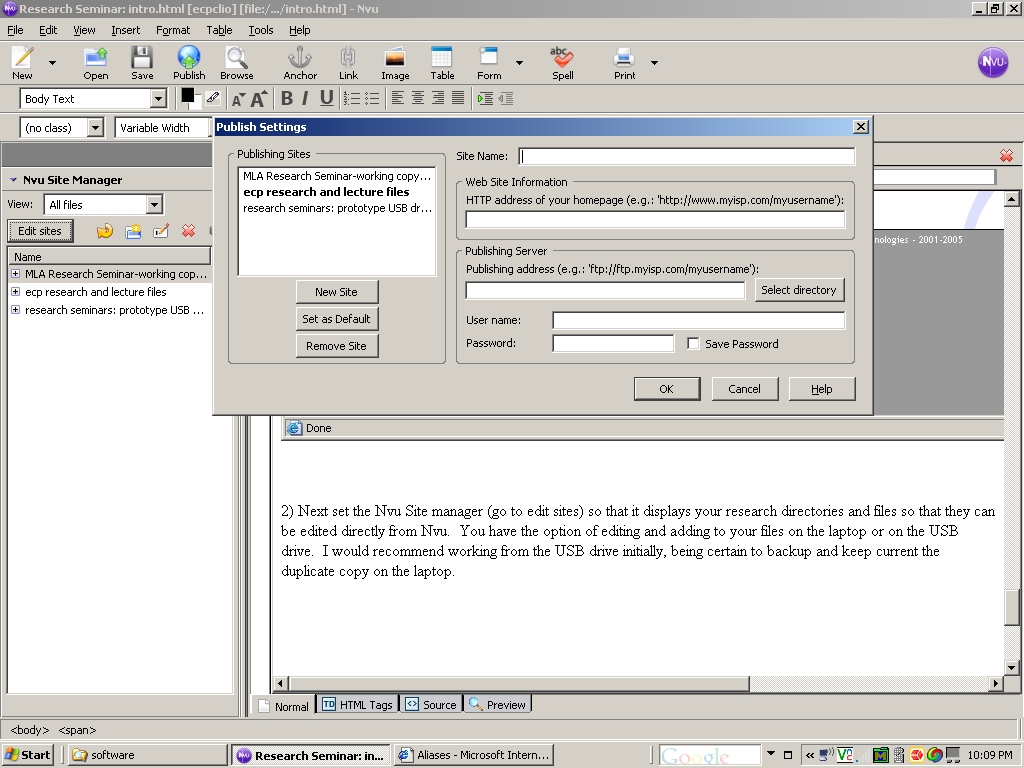Open the All files view dropdown
Screen dimensions: 1024x768
154,205
